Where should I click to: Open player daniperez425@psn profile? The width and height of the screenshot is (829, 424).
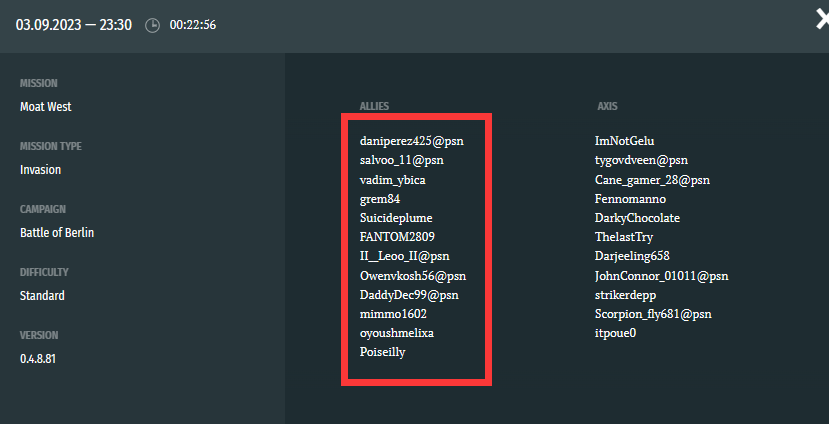pyautogui.click(x=411, y=141)
